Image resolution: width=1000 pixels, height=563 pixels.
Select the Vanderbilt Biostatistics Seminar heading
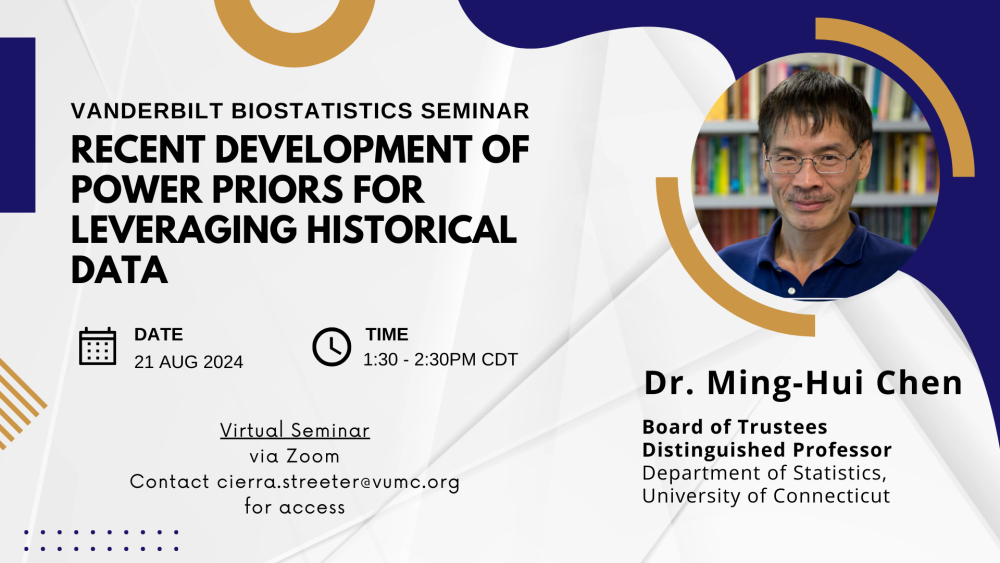tap(300, 110)
